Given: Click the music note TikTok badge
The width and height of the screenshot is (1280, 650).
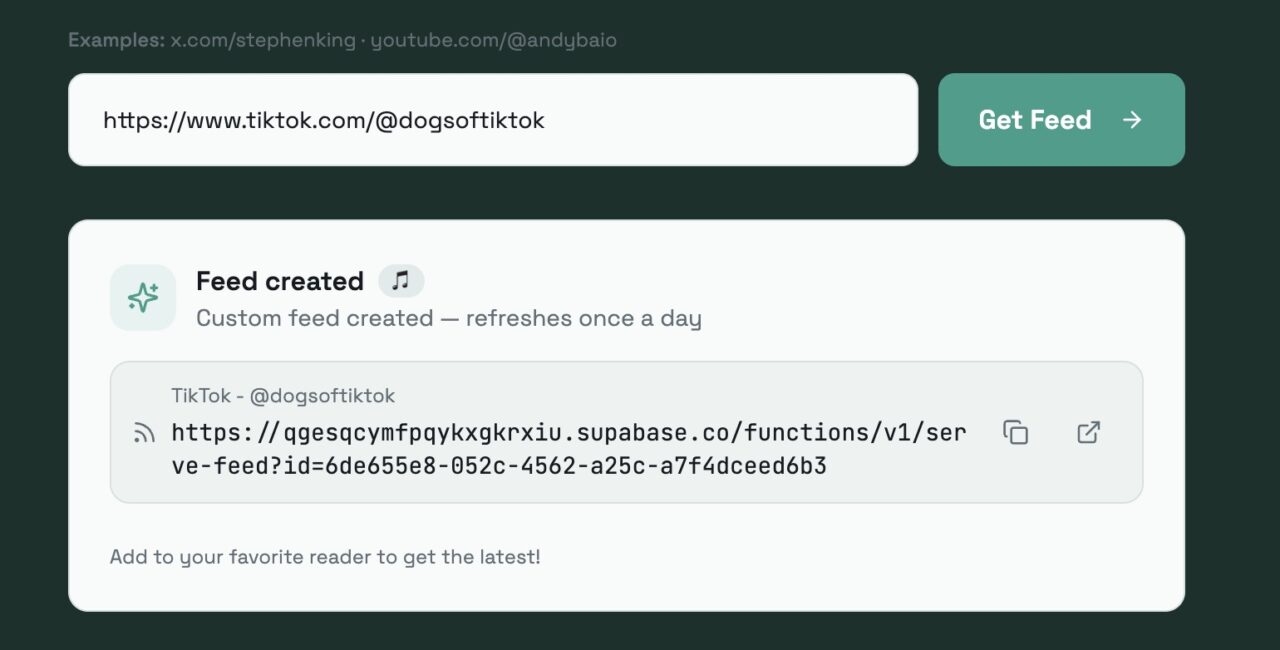Looking at the screenshot, I should pos(401,281).
